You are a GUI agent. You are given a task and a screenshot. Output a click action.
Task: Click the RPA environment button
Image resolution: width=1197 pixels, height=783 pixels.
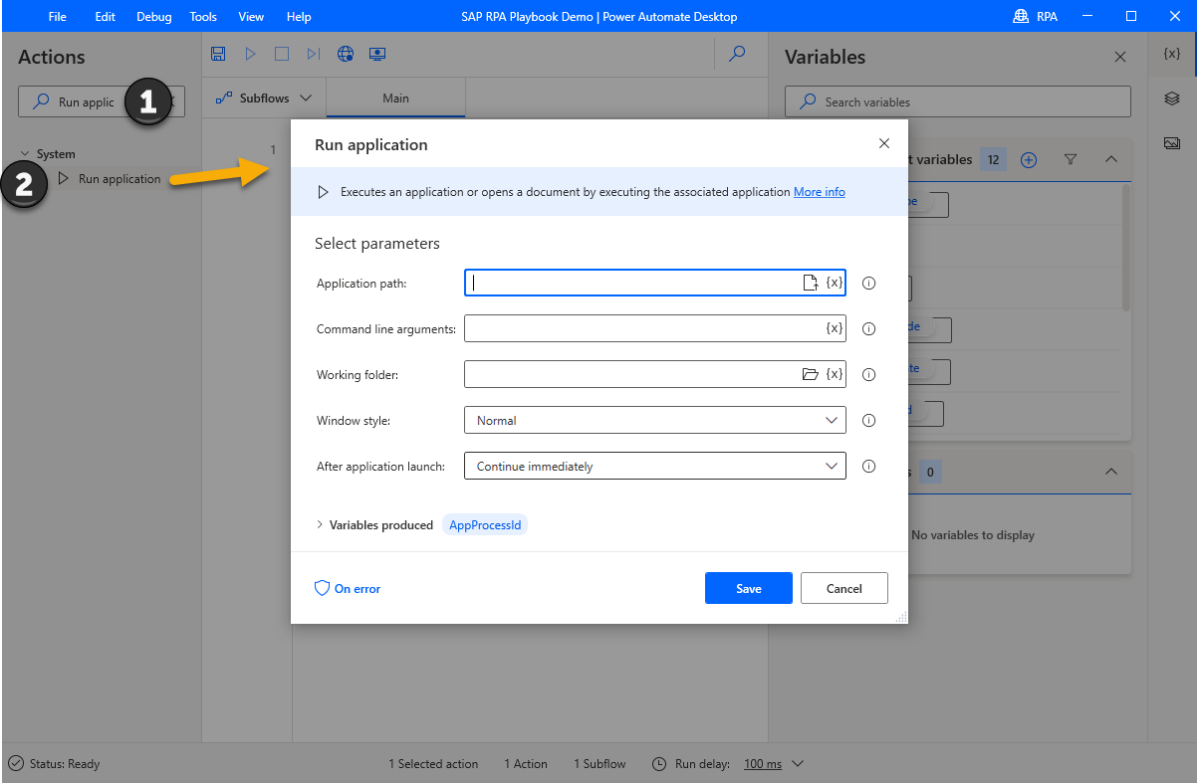click(1035, 16)
